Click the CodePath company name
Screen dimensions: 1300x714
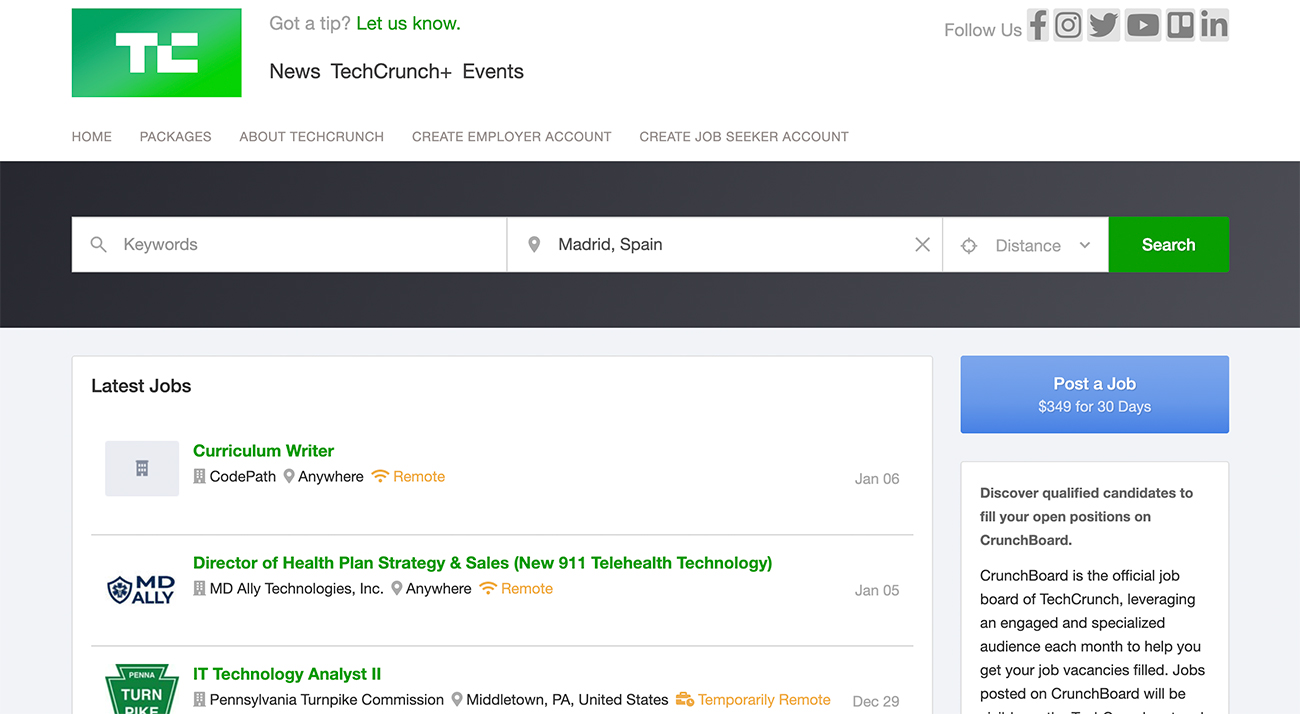pyautogui.click(x=243, y=476)
